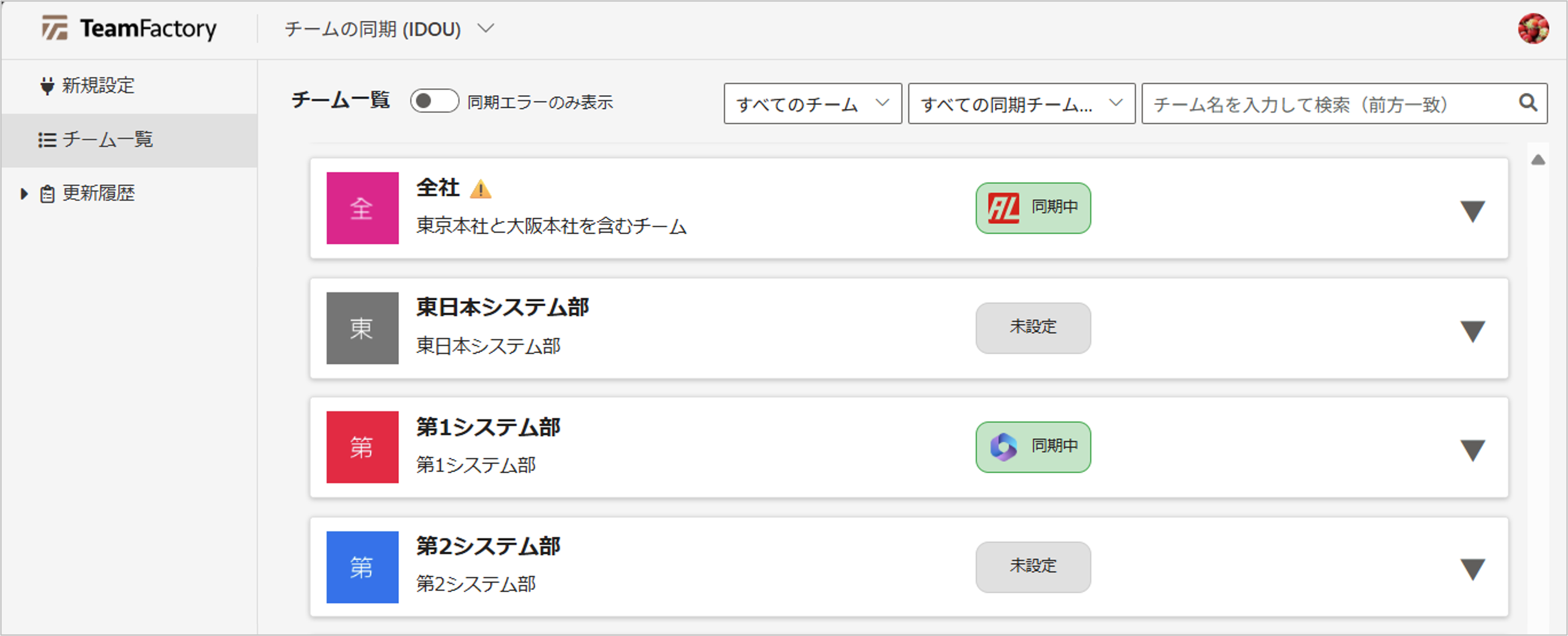Select チーム一覧 in the sidebar

click(x=108, y=140)
